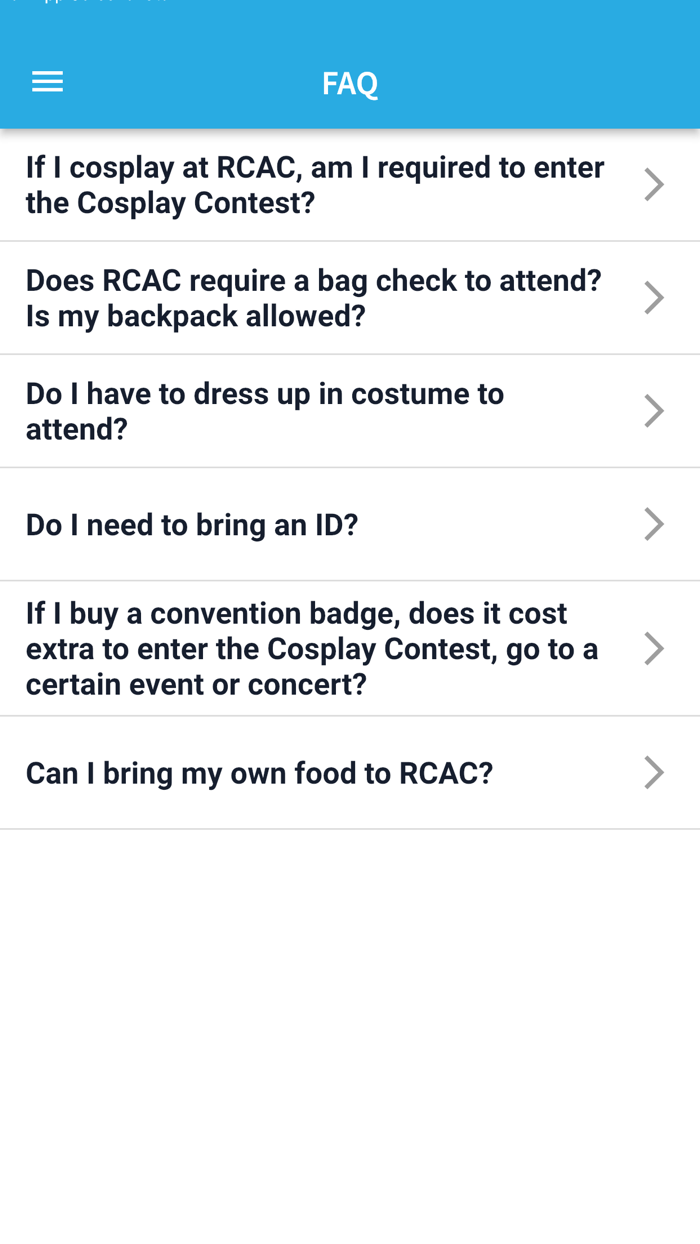This screenshot has width=700, height=1244.
Task: Open the navigation drawer menu
Action: click(x=47, y=82)
